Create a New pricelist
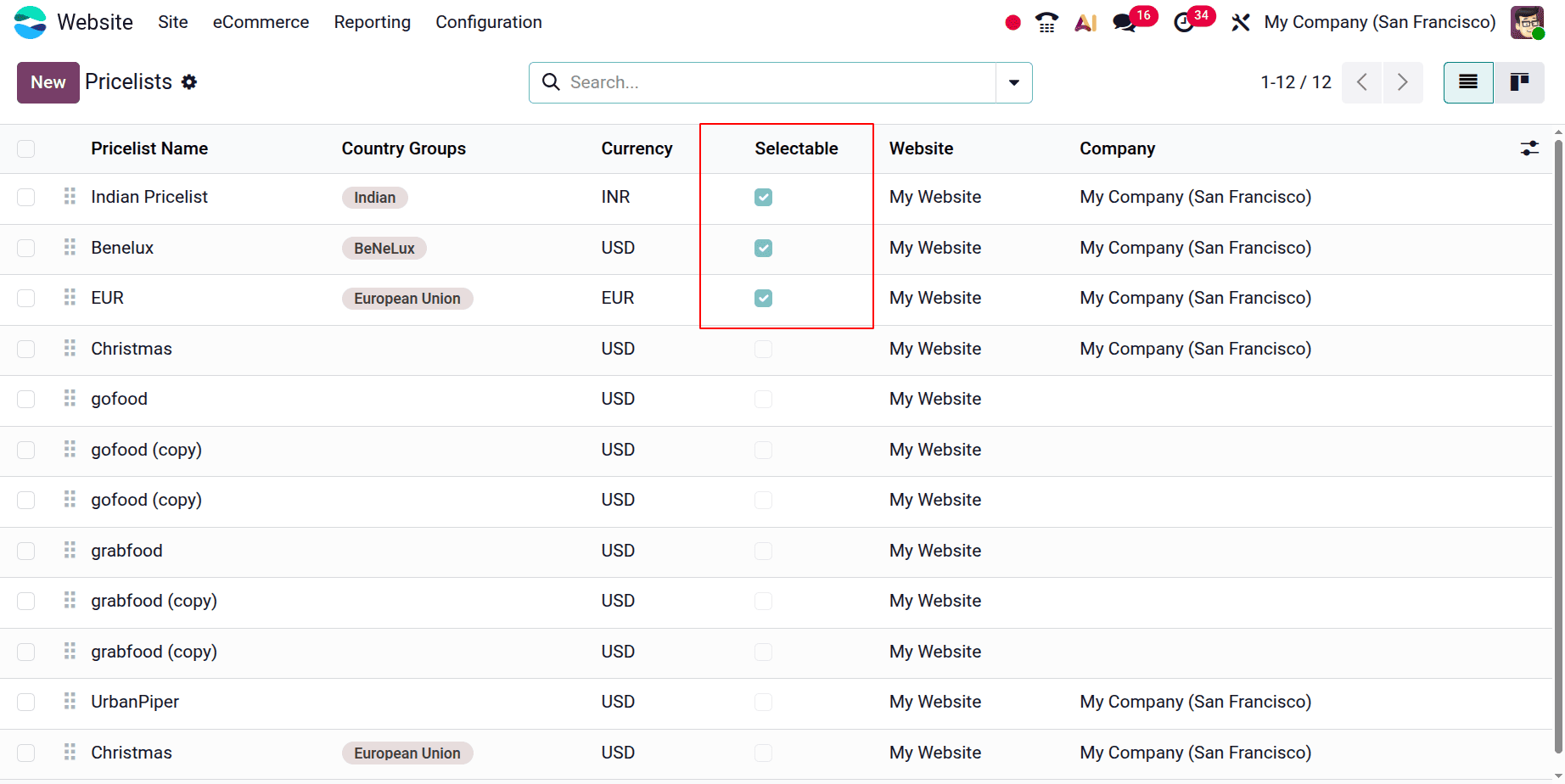Image resolution: width=1565 pixels, height=784 pixels. (48, 82)
